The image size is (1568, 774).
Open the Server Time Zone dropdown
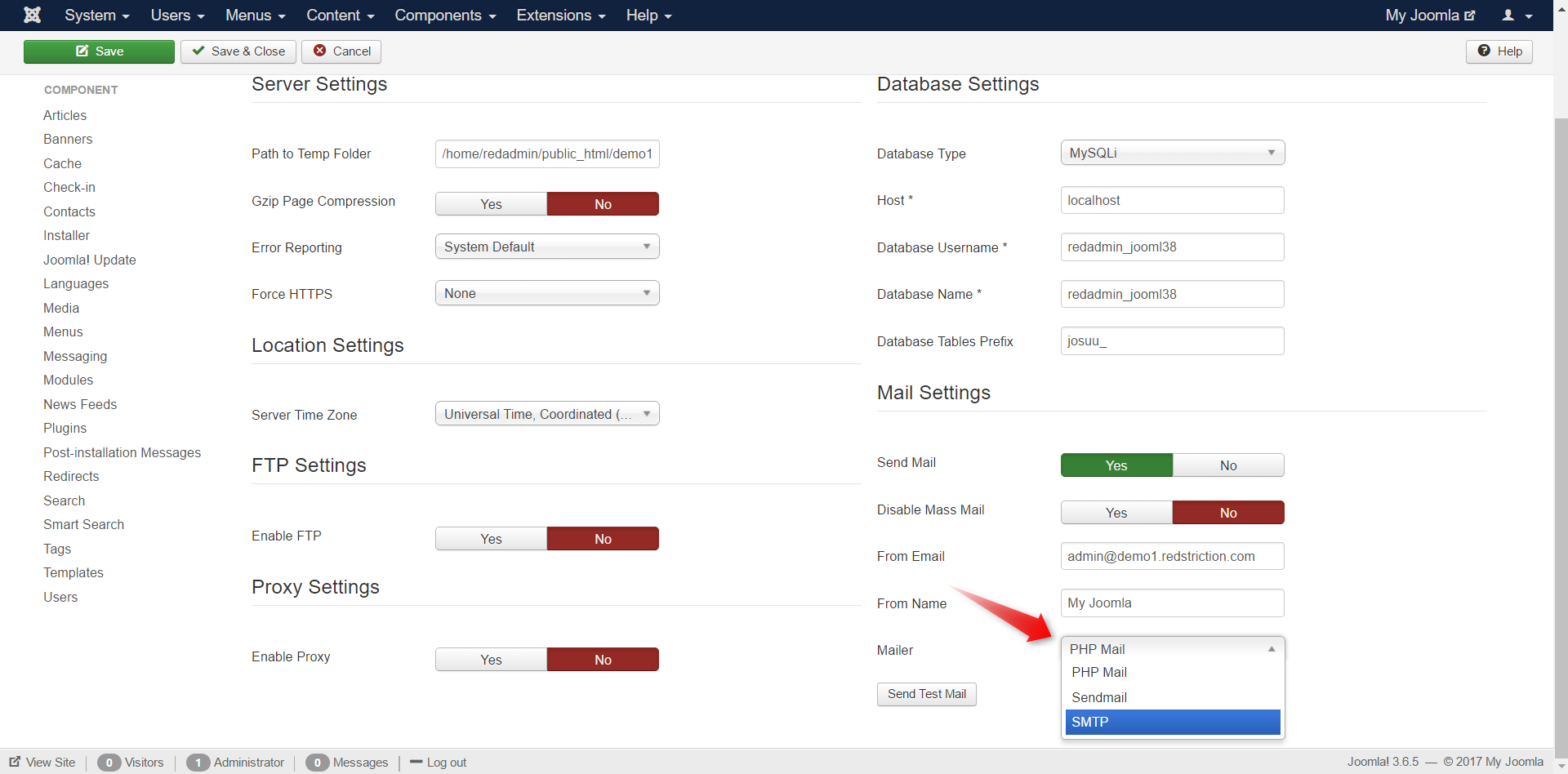[547, 414]
